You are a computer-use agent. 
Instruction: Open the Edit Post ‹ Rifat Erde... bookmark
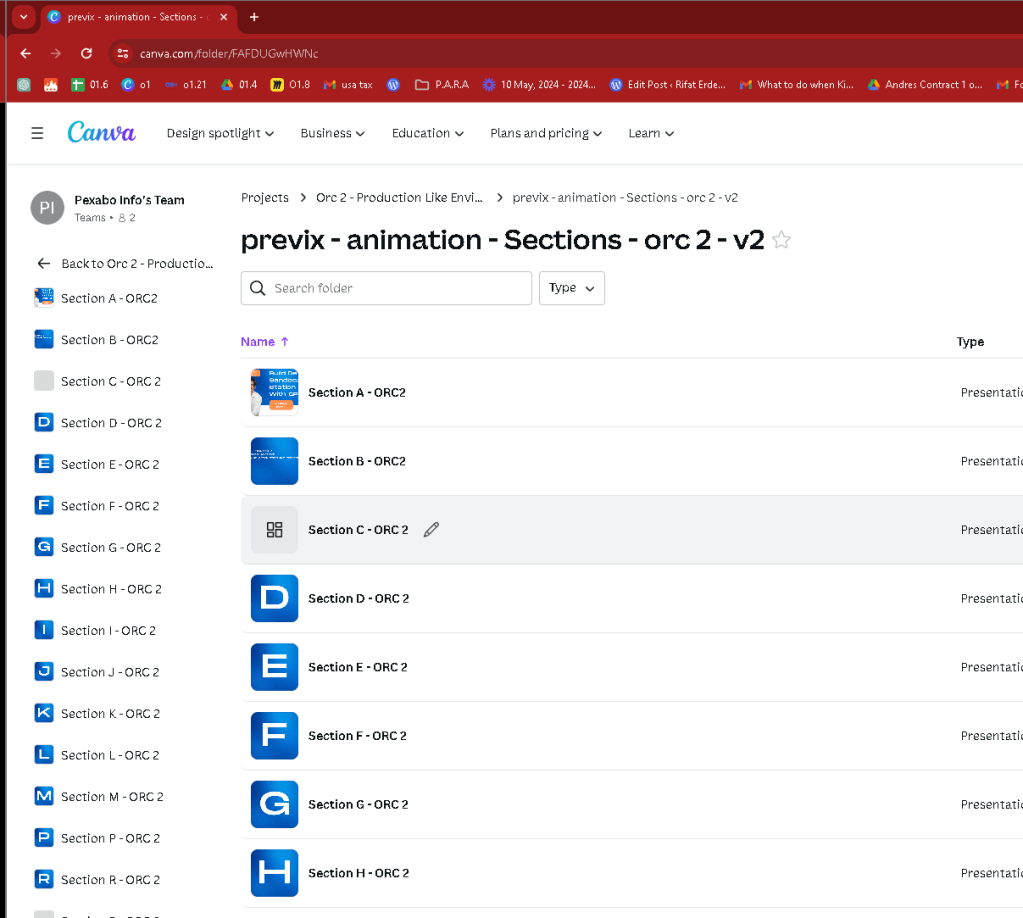coord(667,85)
